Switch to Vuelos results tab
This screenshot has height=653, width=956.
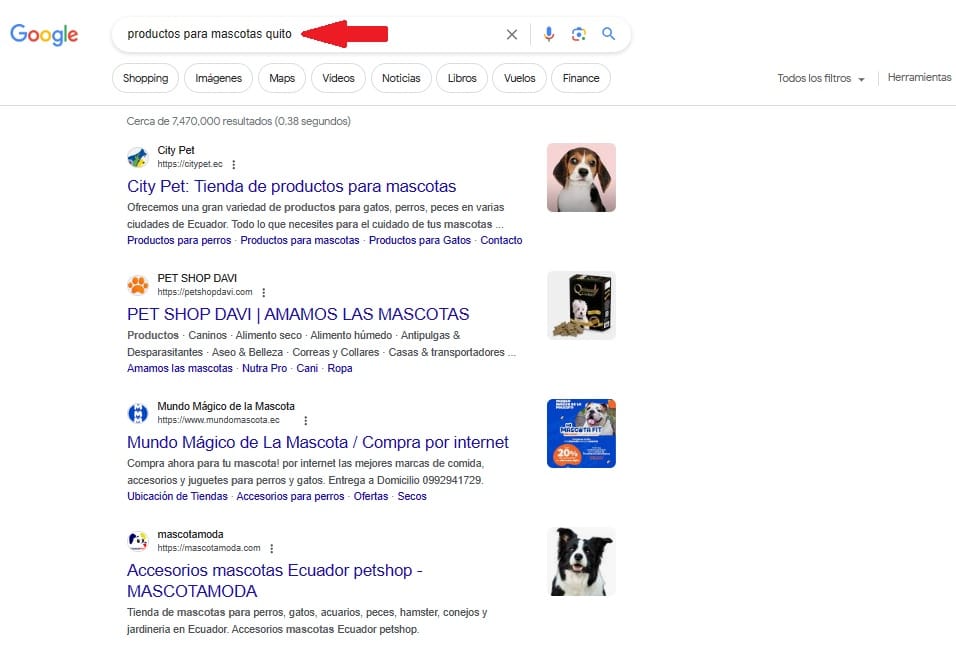tap(519, 78)
